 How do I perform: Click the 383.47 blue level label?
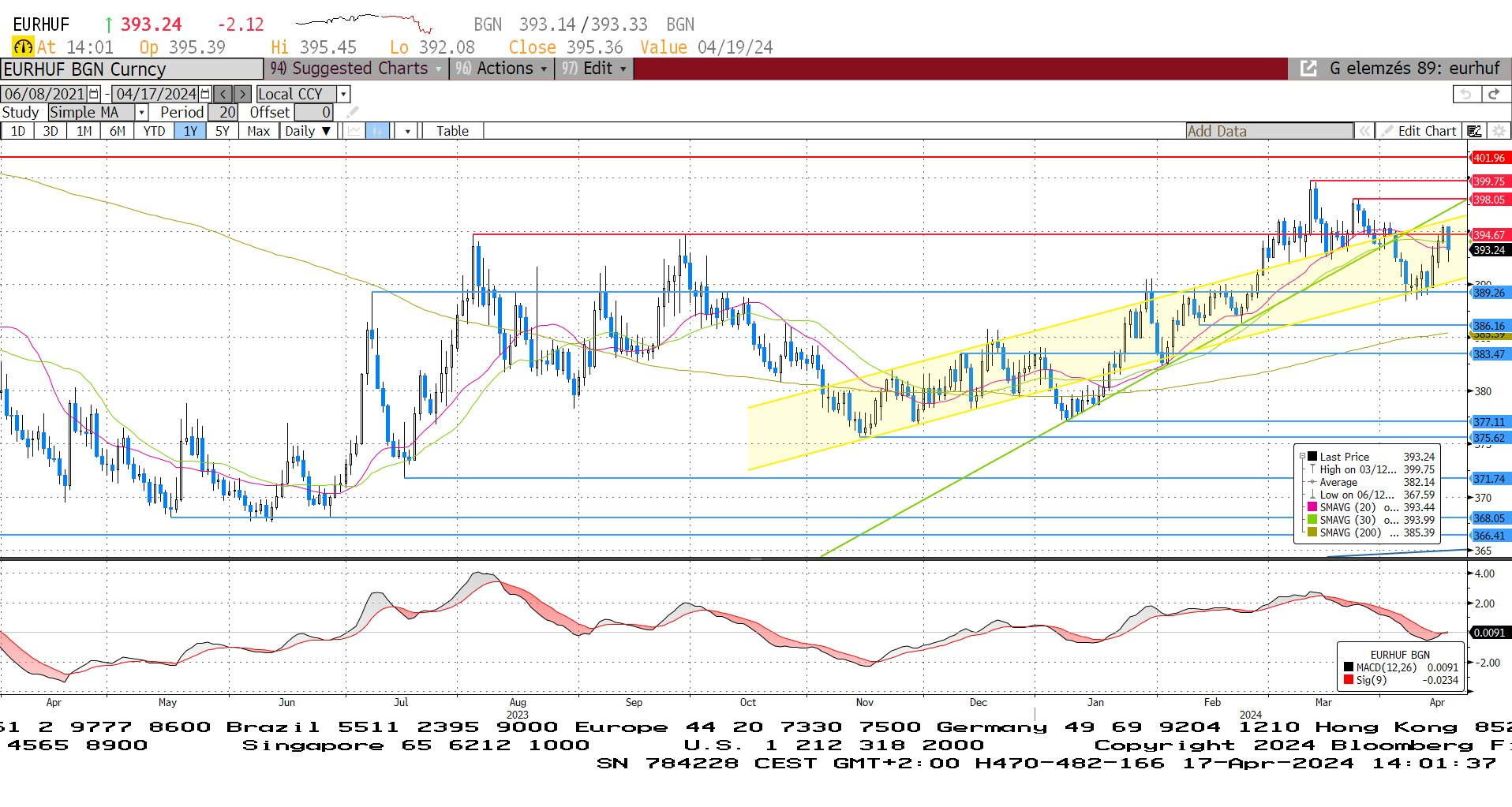click(x=1489, y=354)
